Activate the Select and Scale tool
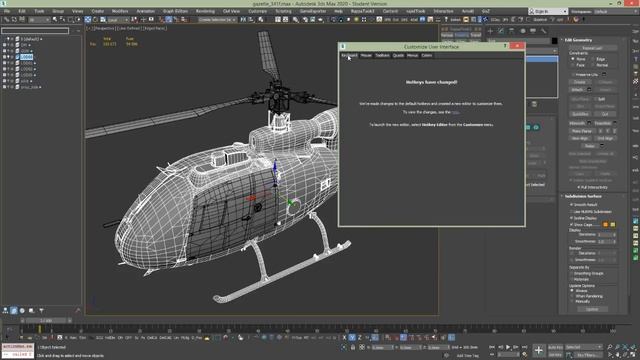This screenshot has height=360, width=640. (x=102, y=20)
